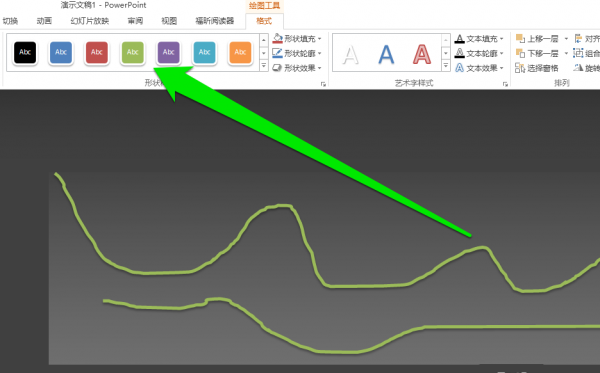Image resolution: width=600 pixels, height=373 pixels.
Task: Open the 形状填充 dropdown arrow
Action: coord(320,39)
